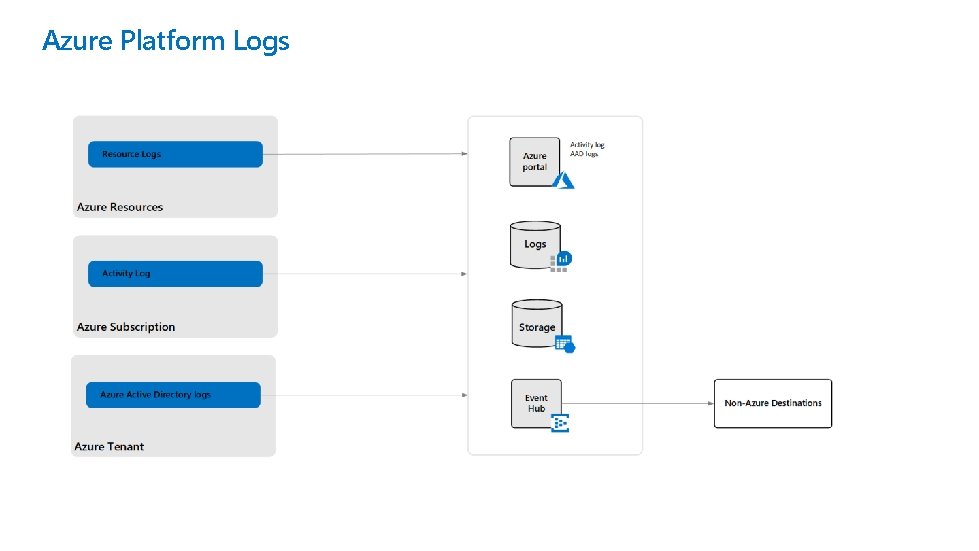Viewport: 979px width, 551px height.
Task: Click the Log Analytics icon beside Logs
Action: (x=561, y=262)
